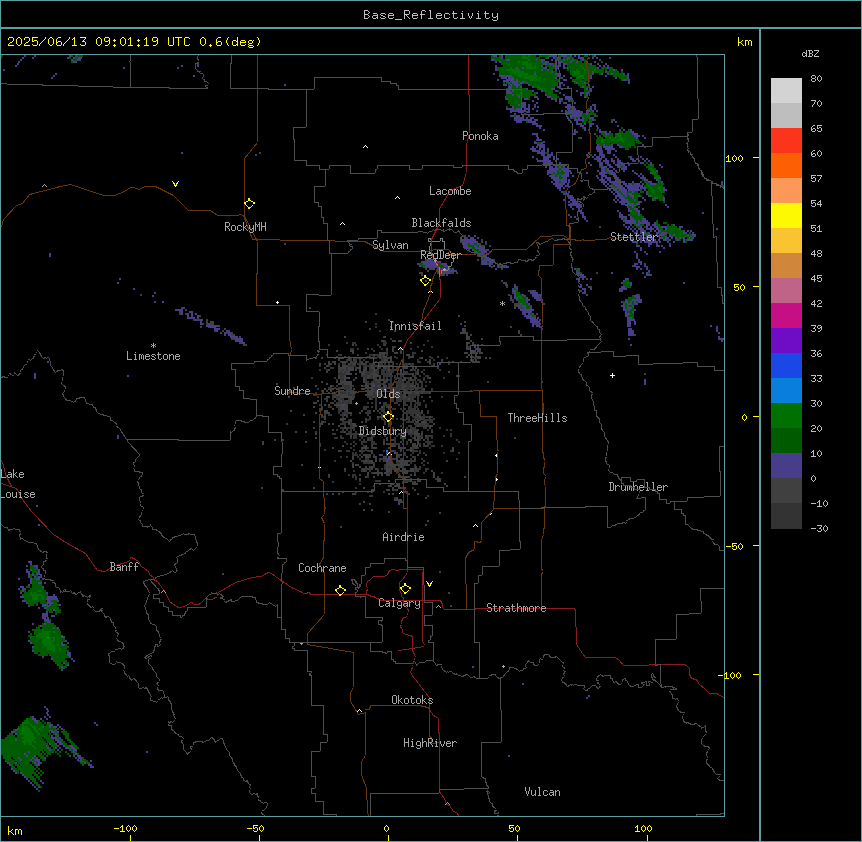The width and height of the screenshot is (862, 842).
Task: Select the yellow diamond marker between Olds and Didsbury
Action: (x=388, y=417)
